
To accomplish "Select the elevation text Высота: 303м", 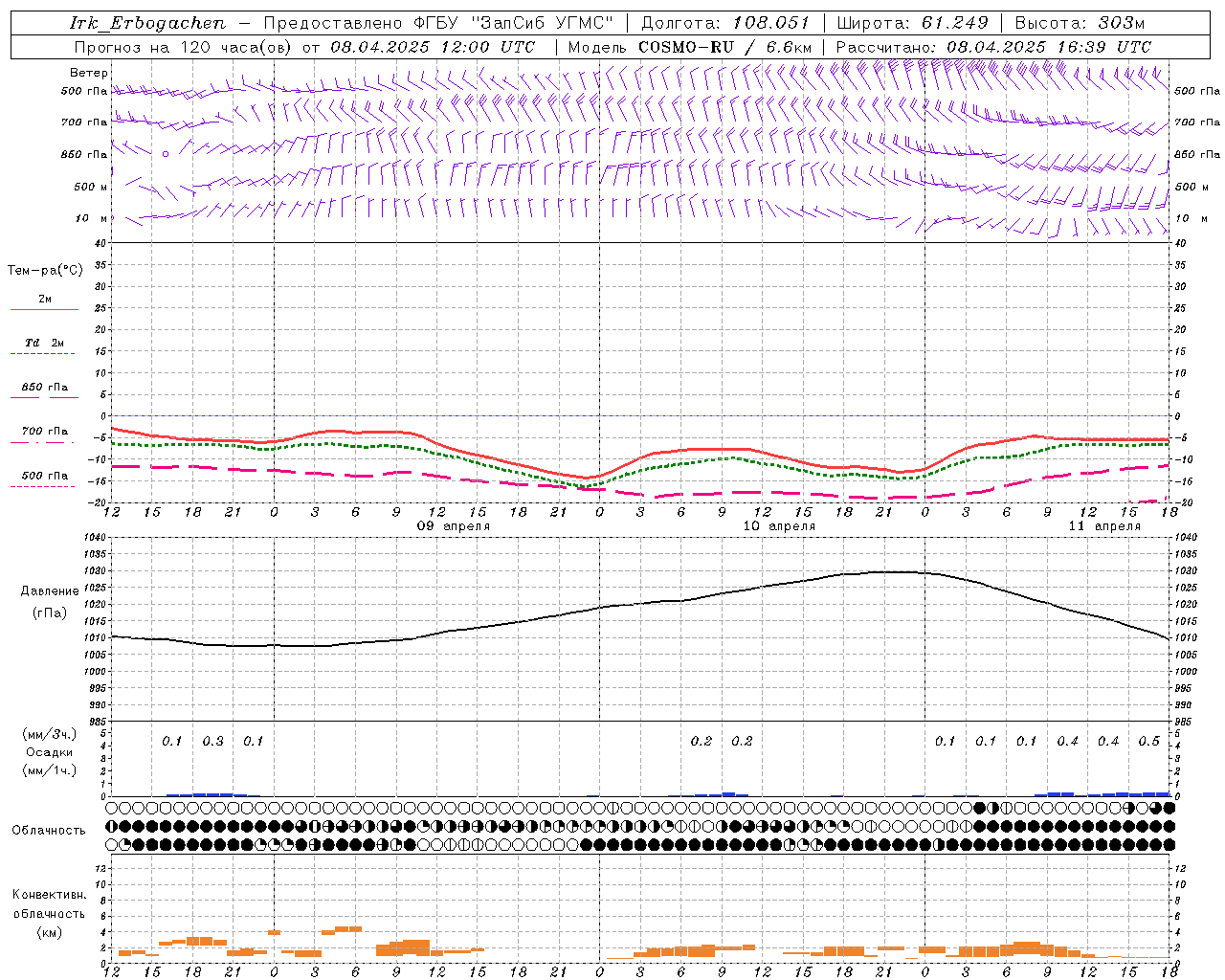I will 1080,23.
